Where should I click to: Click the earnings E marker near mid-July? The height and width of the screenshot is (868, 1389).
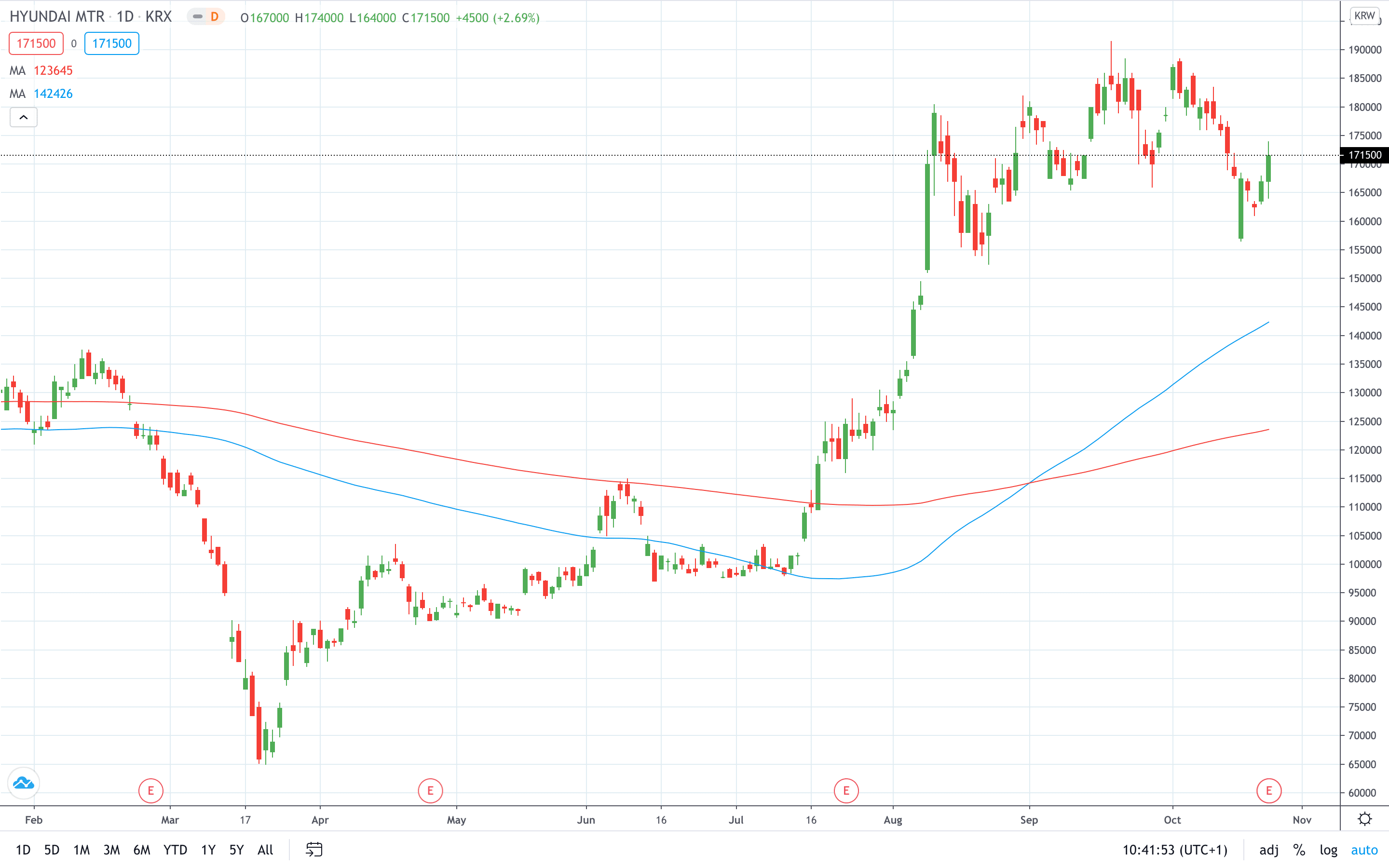coord(846,790)
